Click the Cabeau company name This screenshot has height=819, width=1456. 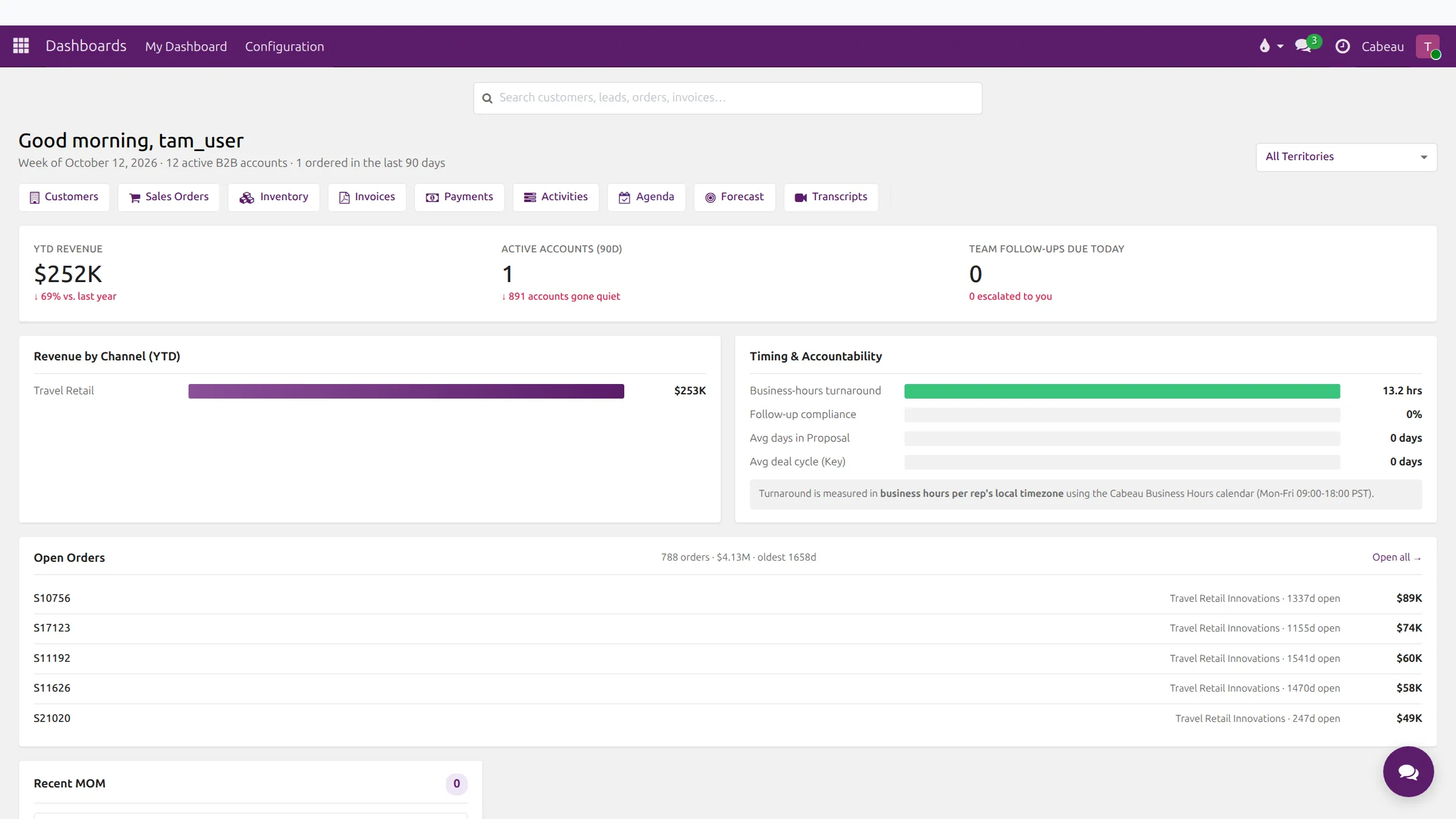pyautogui.click(x=1383, y=47)
